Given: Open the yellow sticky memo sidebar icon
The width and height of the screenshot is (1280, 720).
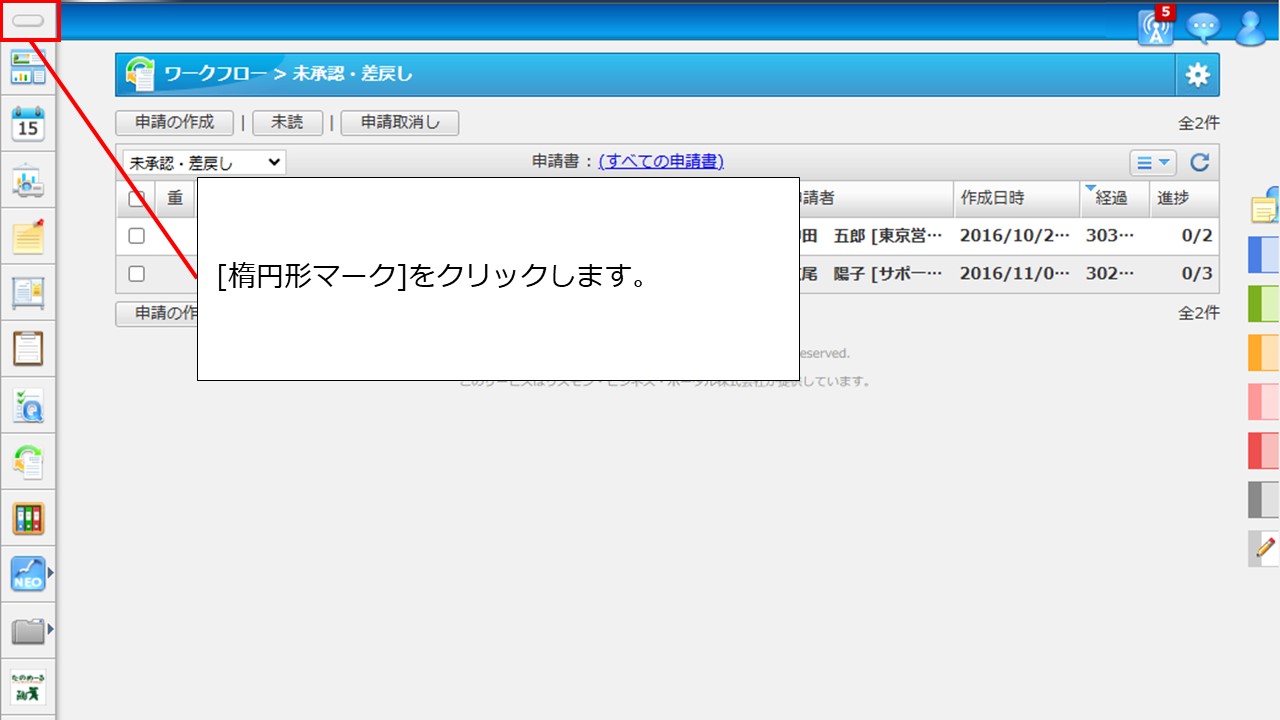Looking at the screenshot, I should [x=28, y=237].
